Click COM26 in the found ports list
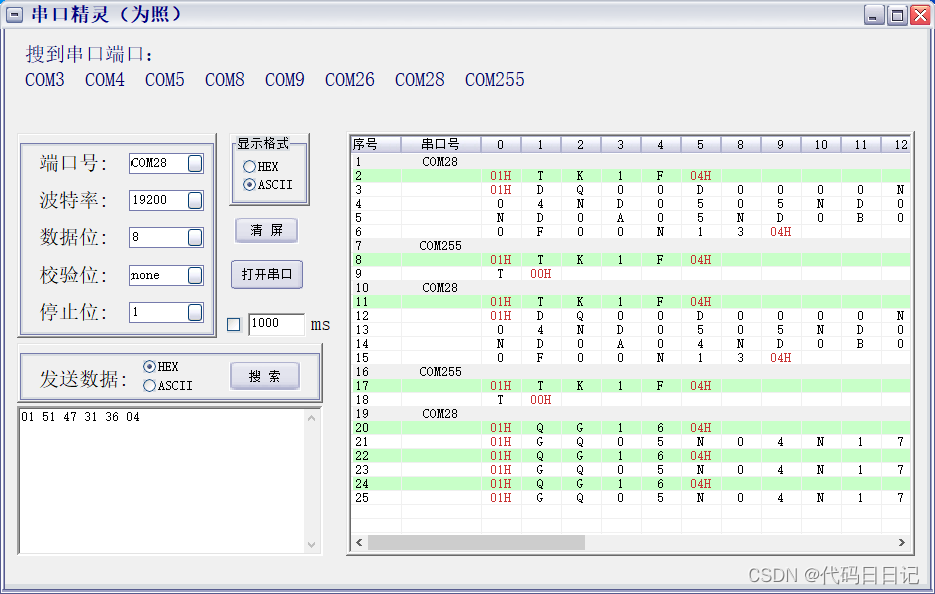Screen dimensions: 935x594 [x=349, y=80]
